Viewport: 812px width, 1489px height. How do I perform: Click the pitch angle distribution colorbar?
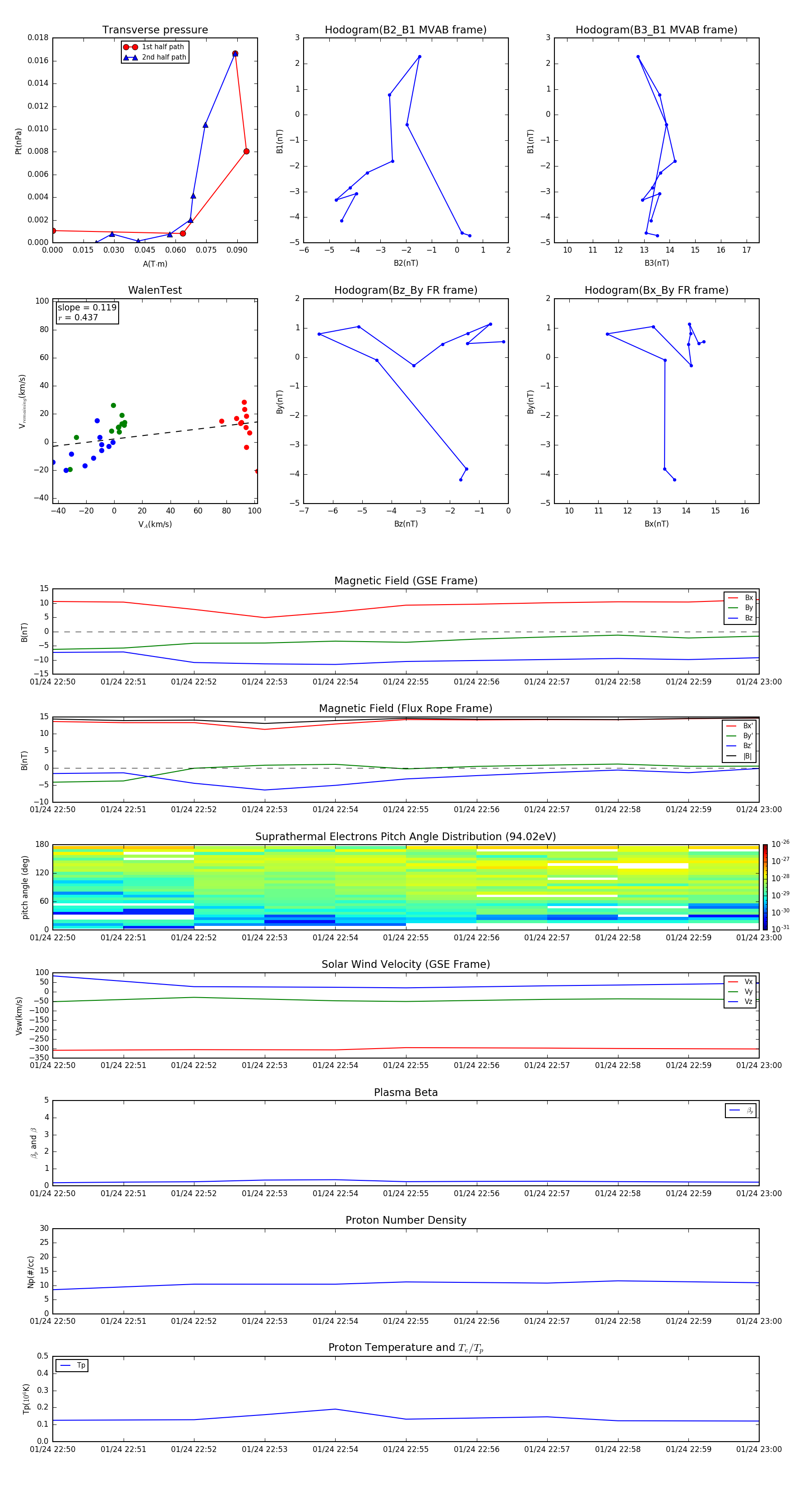(765, 886)
